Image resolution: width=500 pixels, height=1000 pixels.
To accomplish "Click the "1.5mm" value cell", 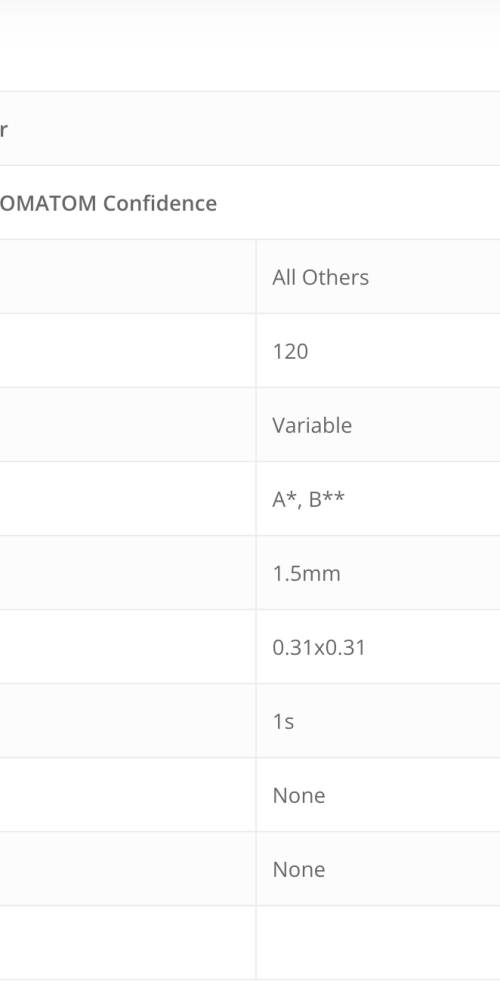I will (378, 573).
